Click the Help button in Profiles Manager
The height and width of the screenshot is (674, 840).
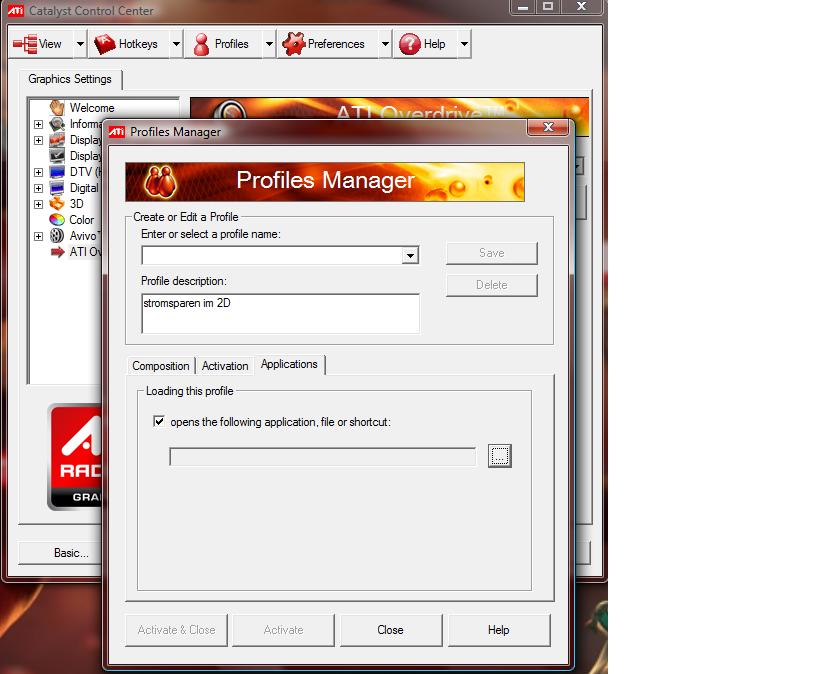499,630
